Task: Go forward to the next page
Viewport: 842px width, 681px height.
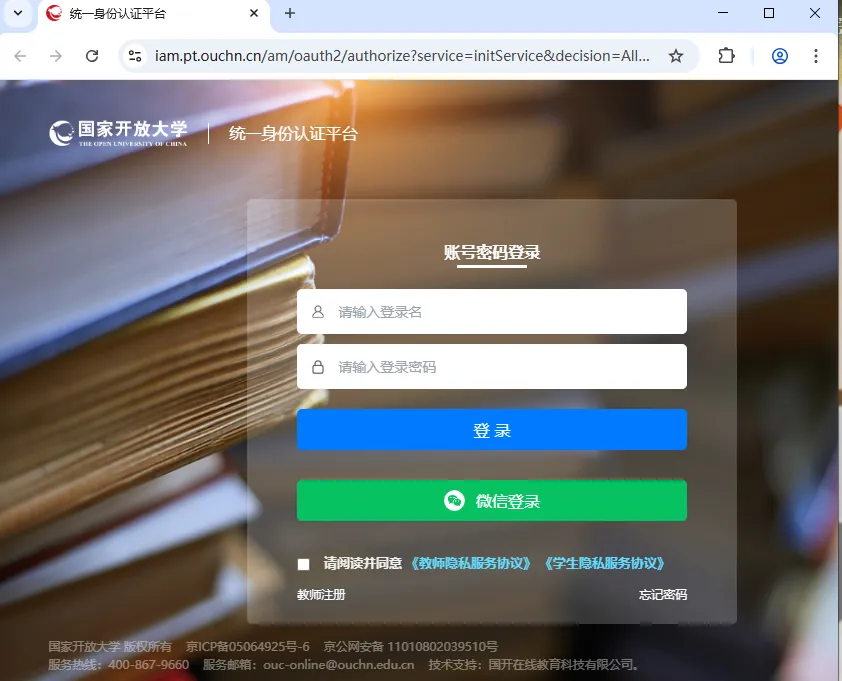Action: coord(56,56)
